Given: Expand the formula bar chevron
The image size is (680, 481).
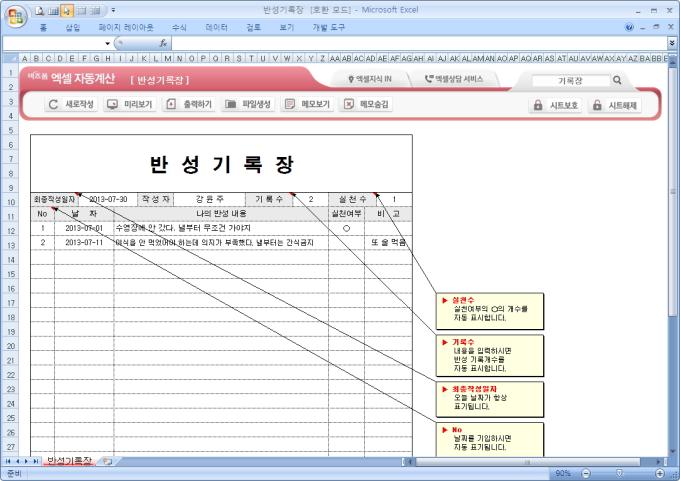Looking at the screenshot, I should [672, 43].
